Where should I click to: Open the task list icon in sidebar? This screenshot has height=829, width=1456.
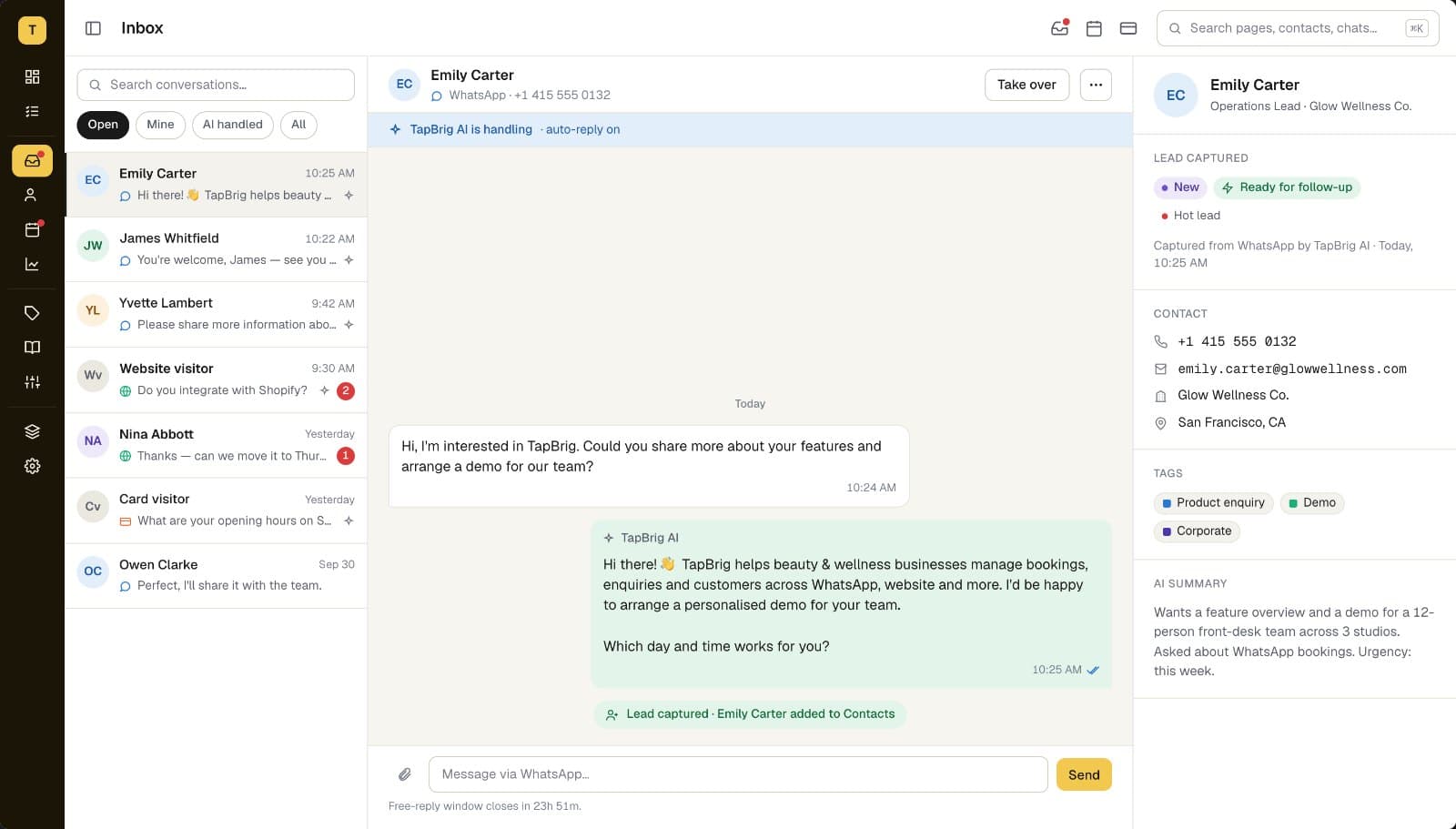32,111
